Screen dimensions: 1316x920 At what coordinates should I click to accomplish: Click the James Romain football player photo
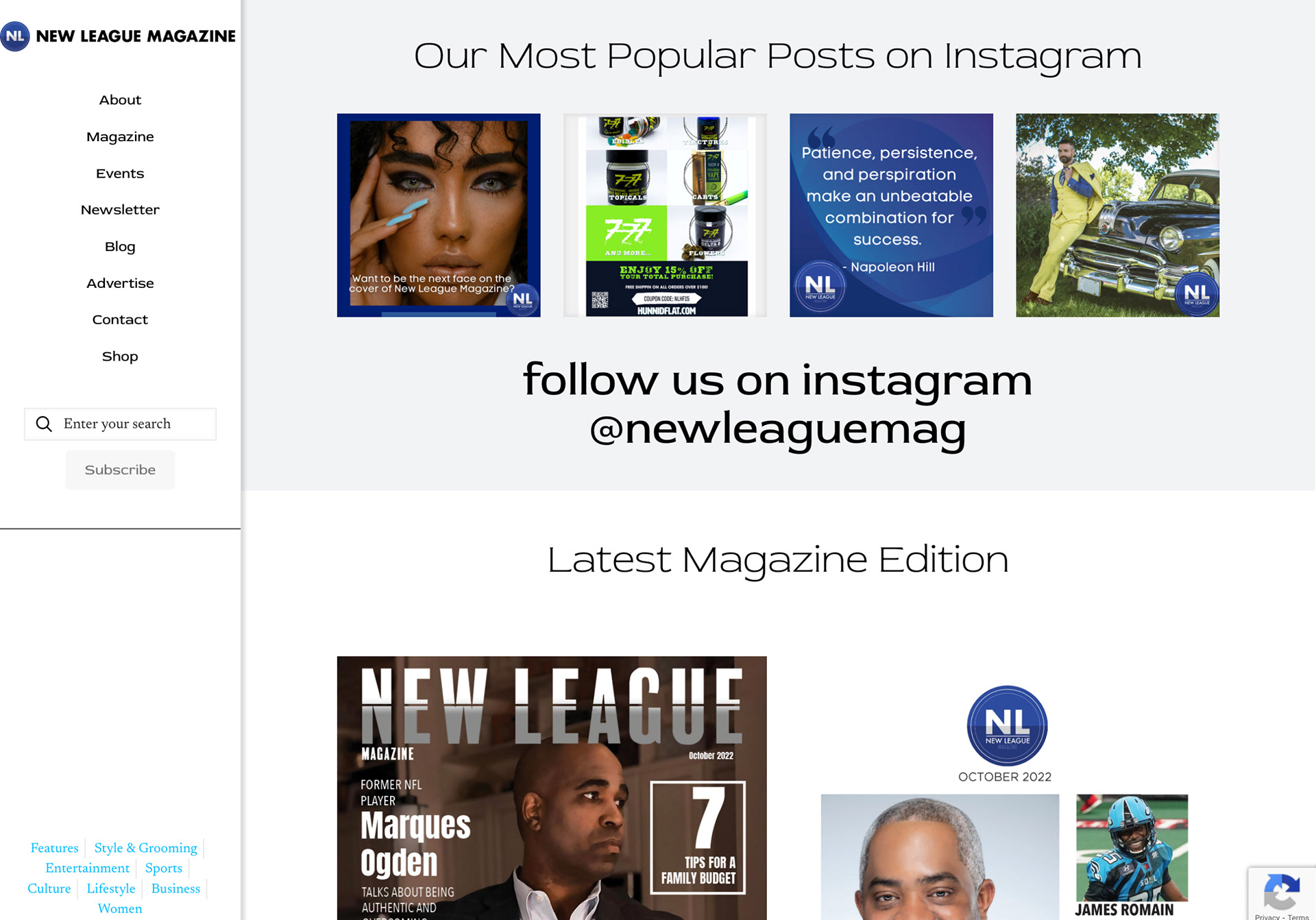coord(1132,848)
